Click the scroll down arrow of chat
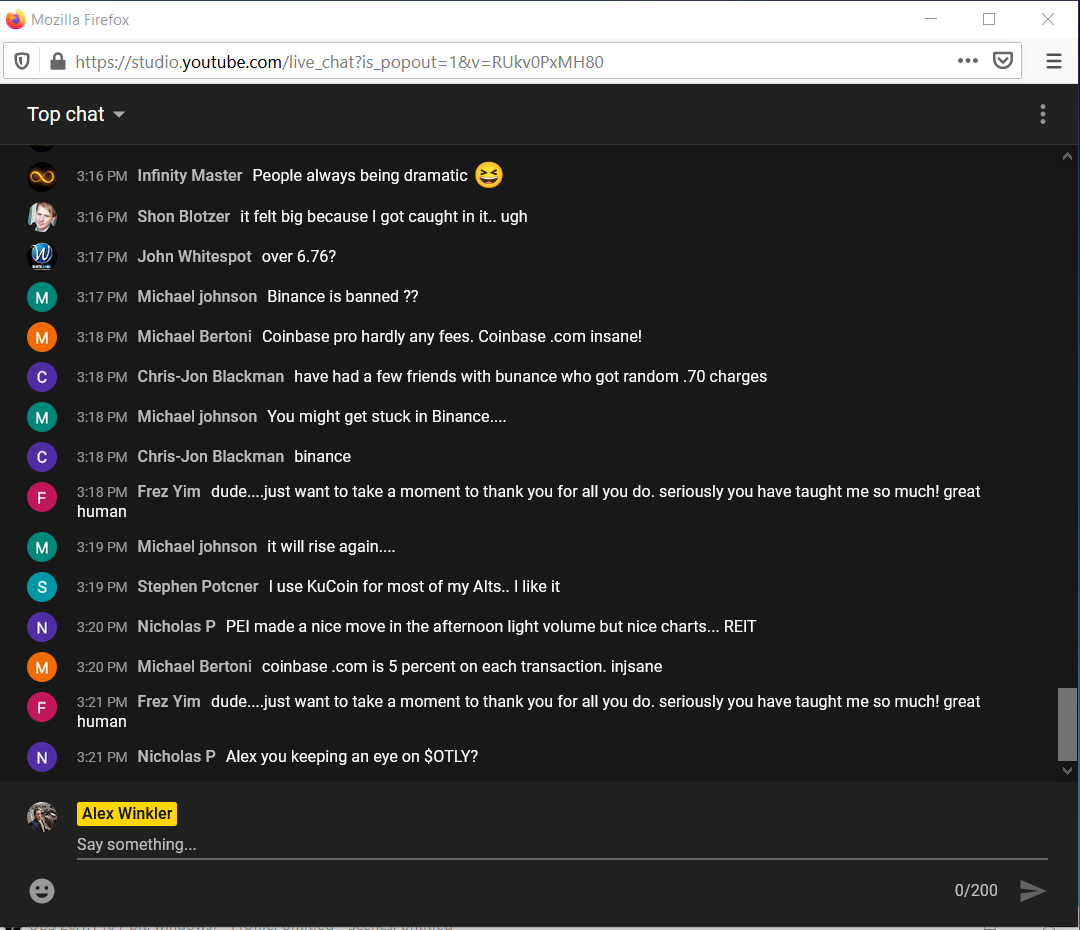1080x930 pixels. (1067, 770)
